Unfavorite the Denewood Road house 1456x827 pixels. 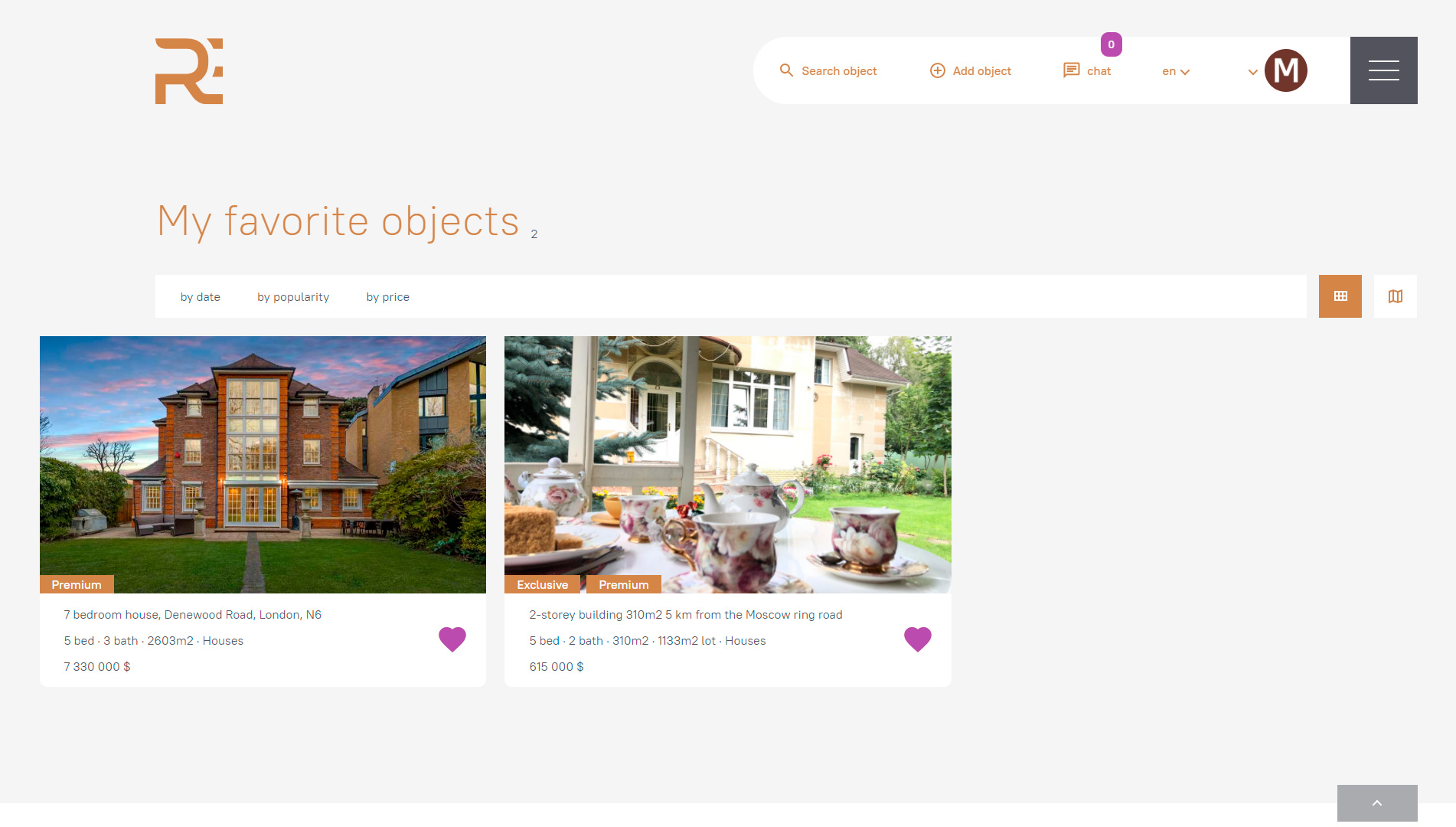[x=452, y=639]
